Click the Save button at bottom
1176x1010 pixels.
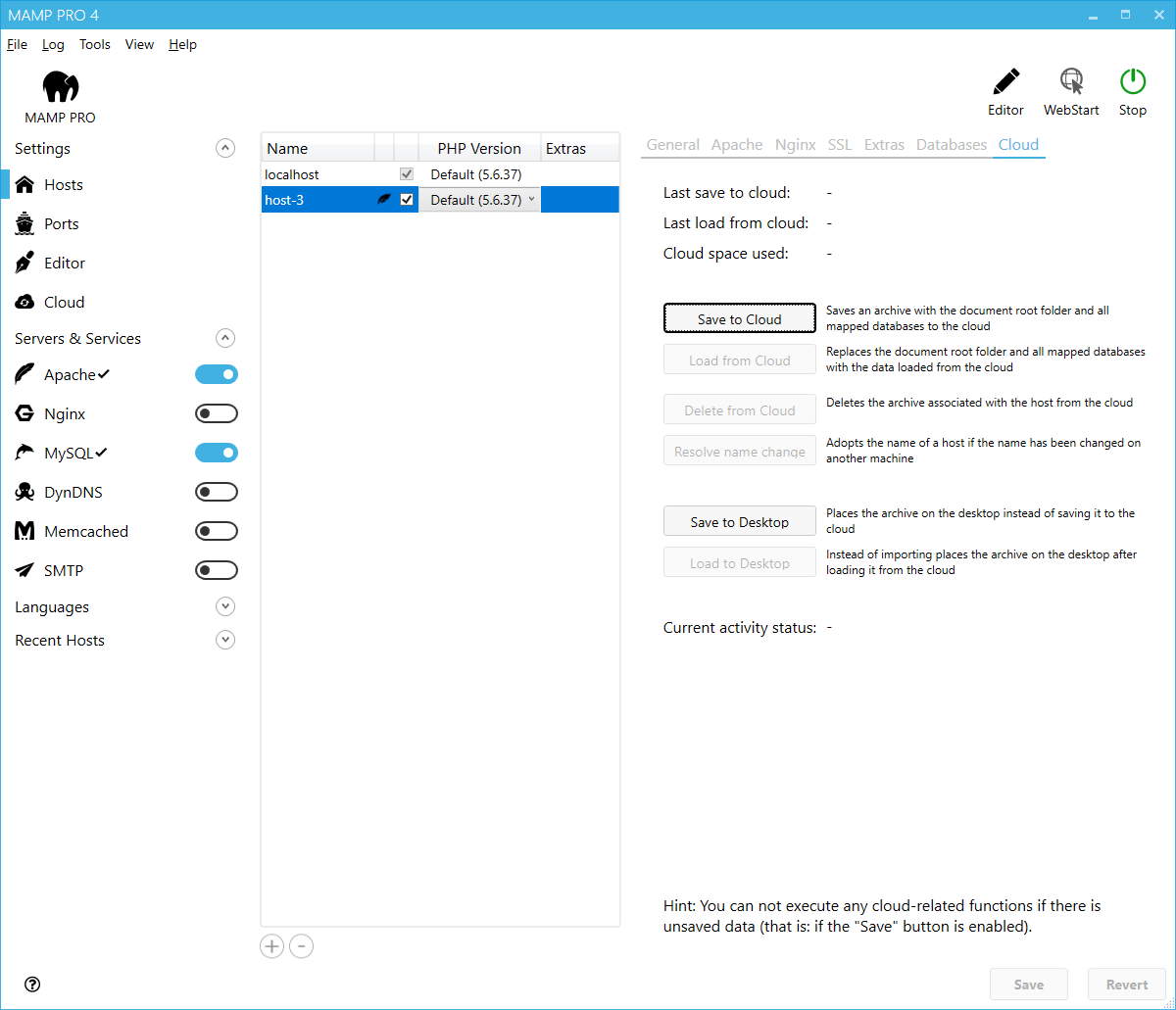[x=1029, y=985]
